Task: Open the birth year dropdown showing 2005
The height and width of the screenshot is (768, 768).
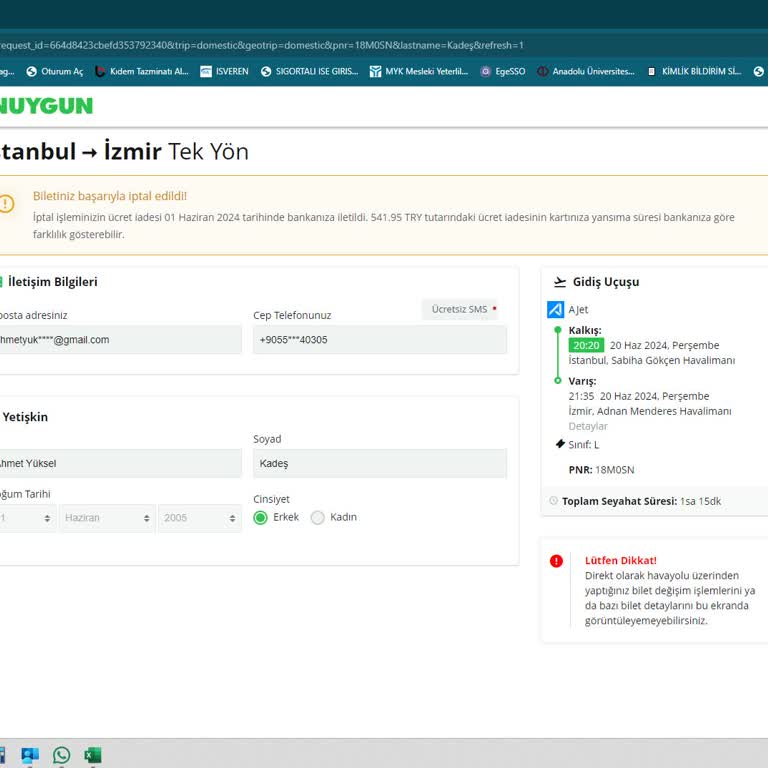Action: pyautogui.click(x=200, y=518)
